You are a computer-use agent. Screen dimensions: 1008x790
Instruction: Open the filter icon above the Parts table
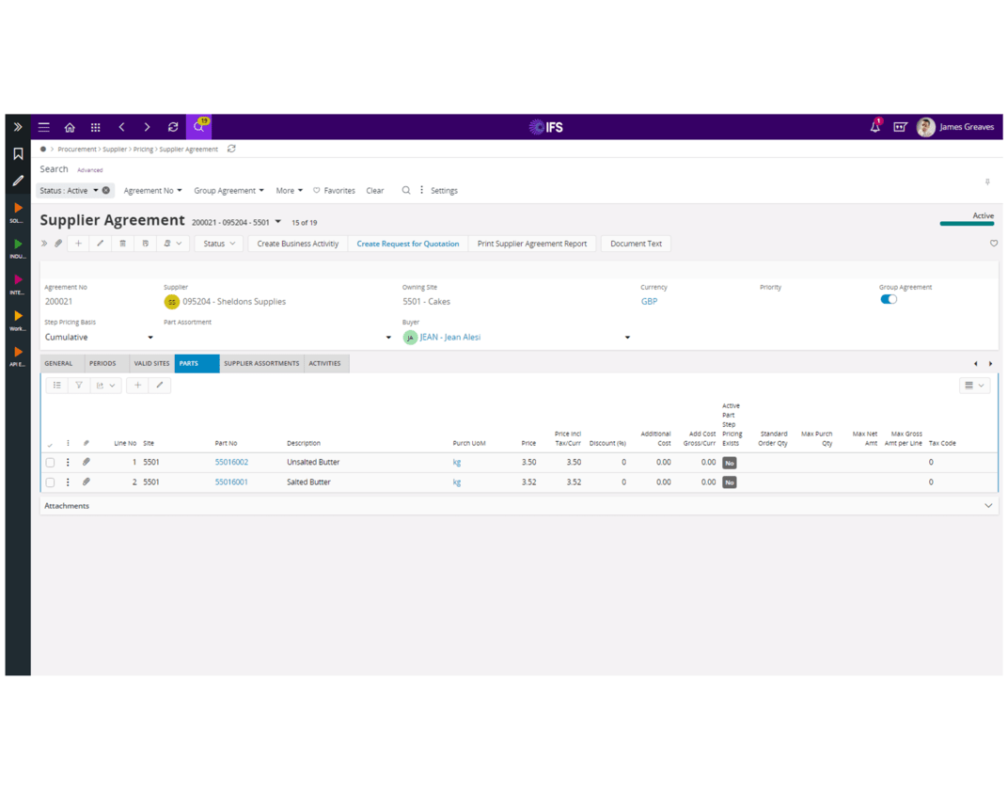(x=79, y=385)
